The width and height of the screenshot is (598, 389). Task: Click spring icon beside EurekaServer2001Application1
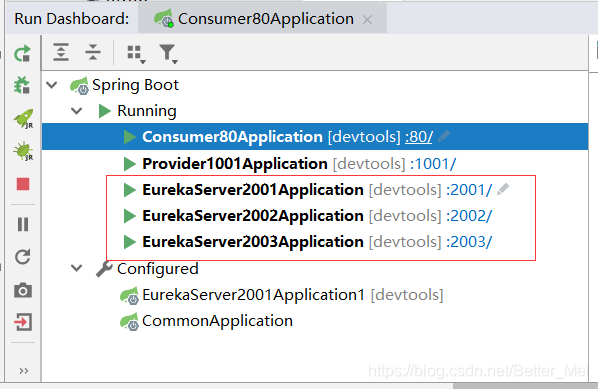130,296
